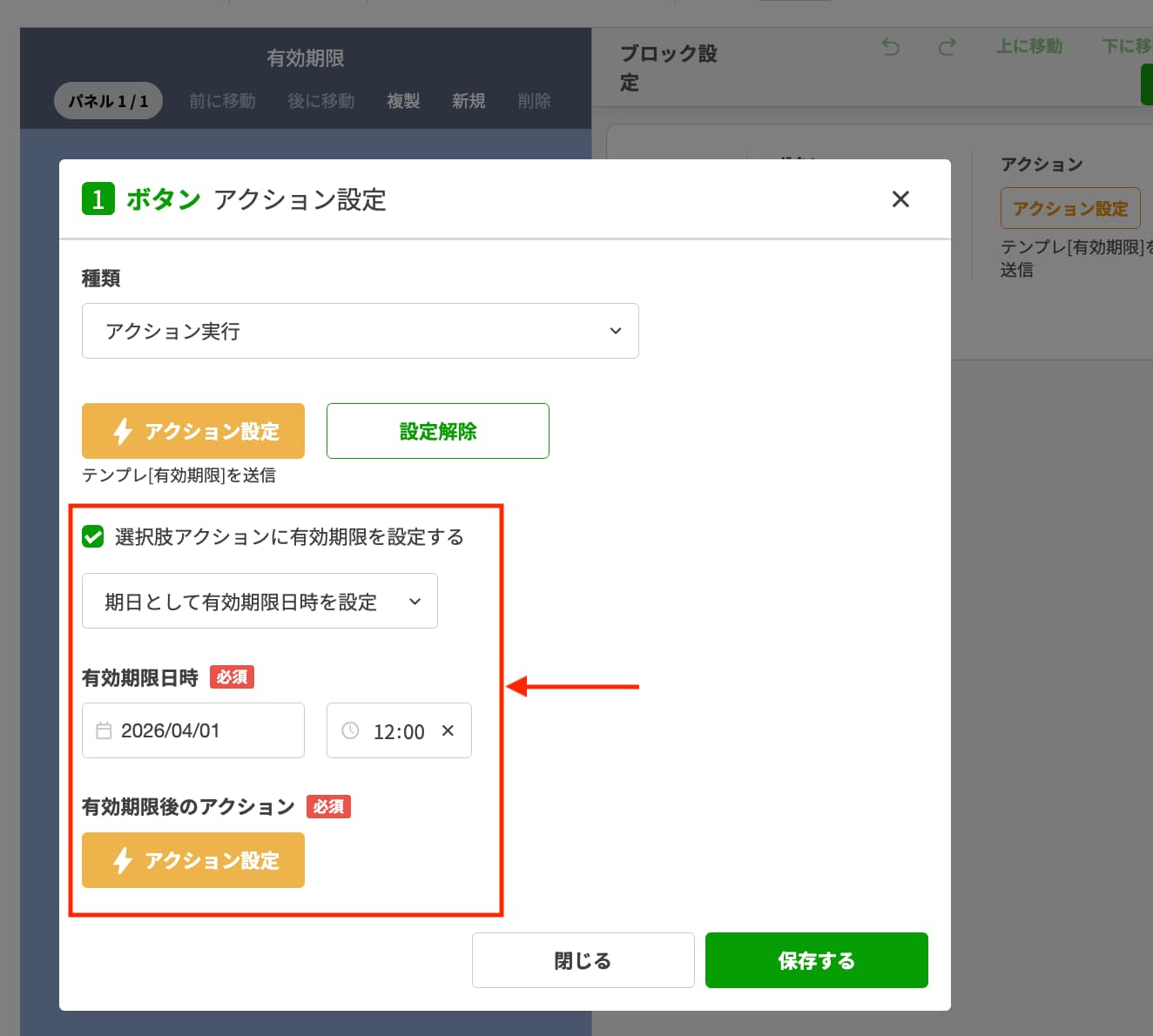The height and width of the screenshot is (1036, 1153).
Task: Open the 種類 dropdown showing アクション実行
Action: click(360, 331)
